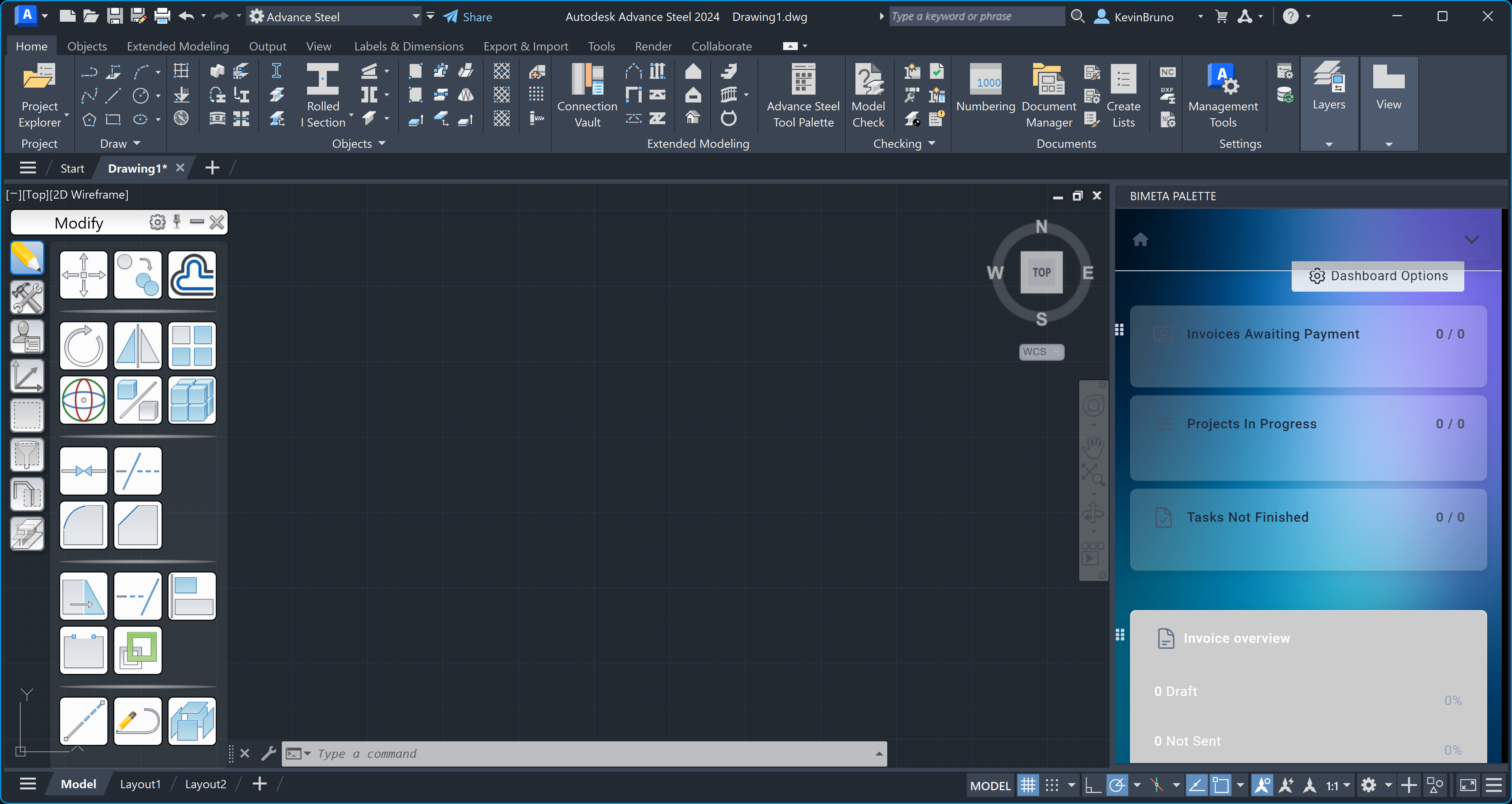The height and width of the screenshot is (804, 1512).
Task: Collapse the BIMETA palette chevron
Action: pyautogui.click(x=1471, y=240)
